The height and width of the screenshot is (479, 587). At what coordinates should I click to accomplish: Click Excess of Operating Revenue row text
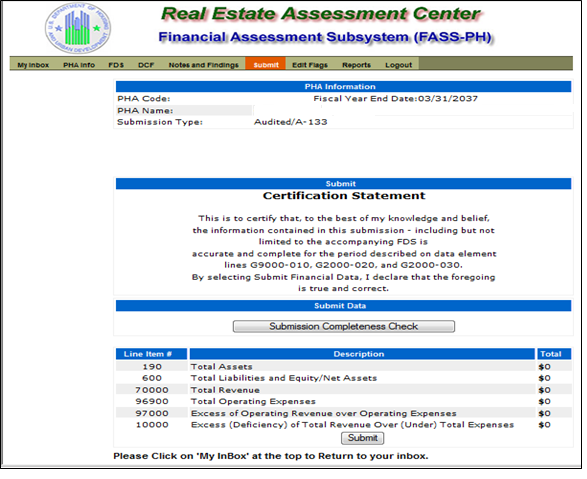tap(323, 413)
